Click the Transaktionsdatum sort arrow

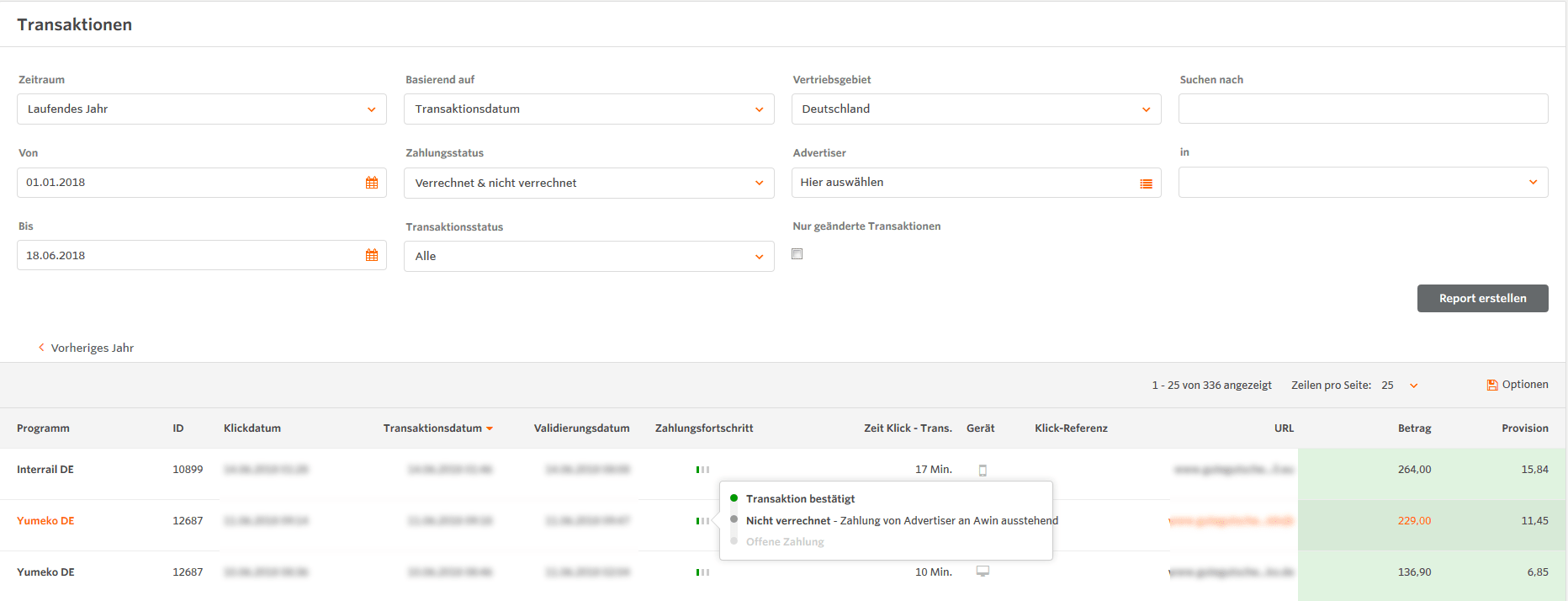(x=490, y=428)
